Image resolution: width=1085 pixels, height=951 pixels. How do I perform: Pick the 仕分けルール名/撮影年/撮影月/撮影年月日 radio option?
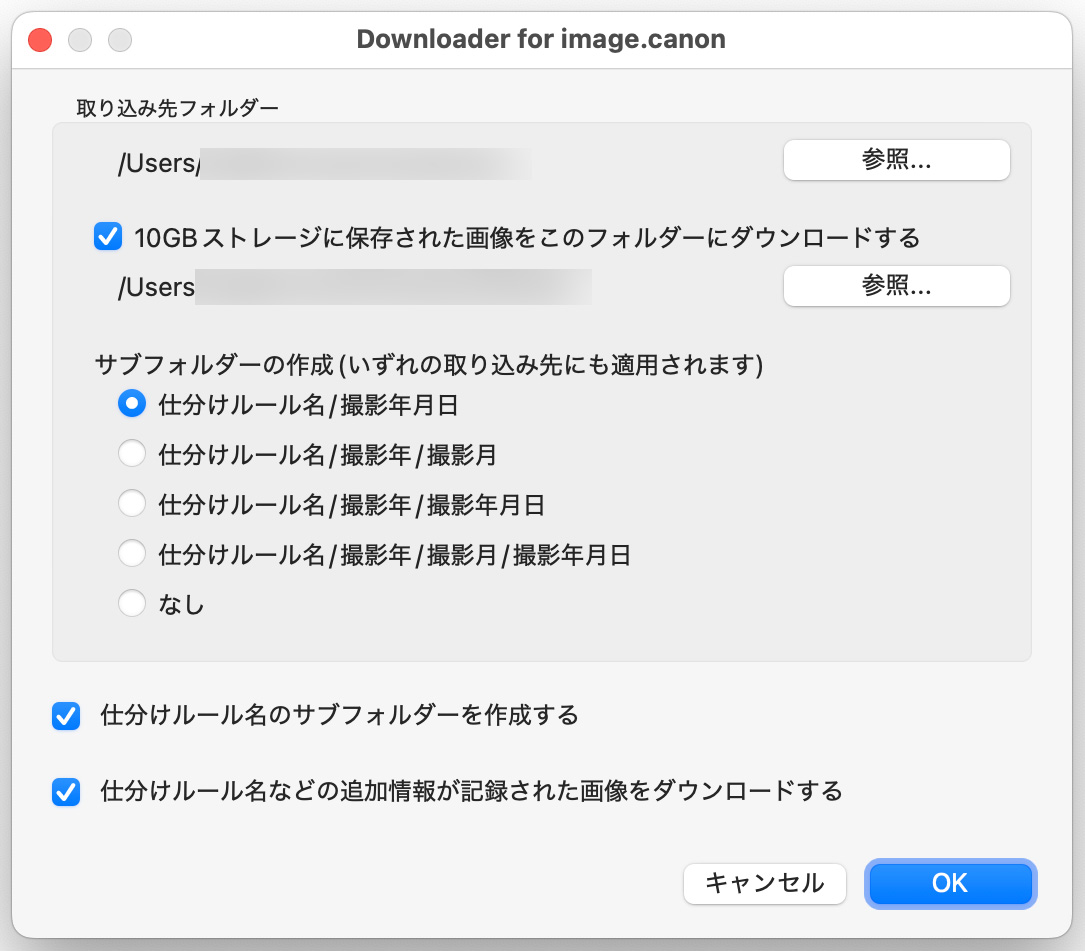[132, 554]
